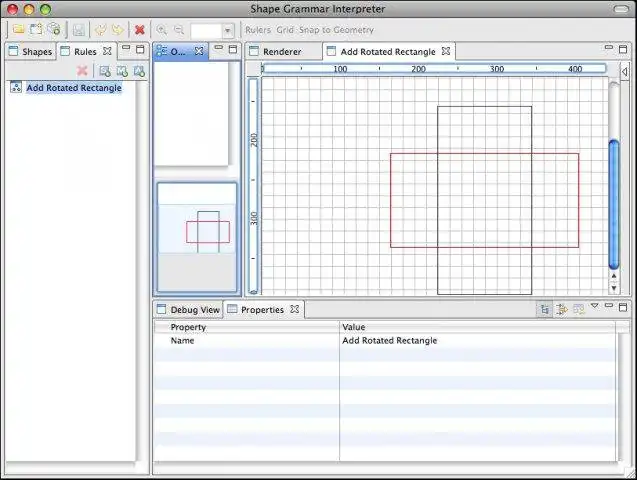Click the horizontal ruler
This screenshot has height=480, width=637.
[434, 69]
